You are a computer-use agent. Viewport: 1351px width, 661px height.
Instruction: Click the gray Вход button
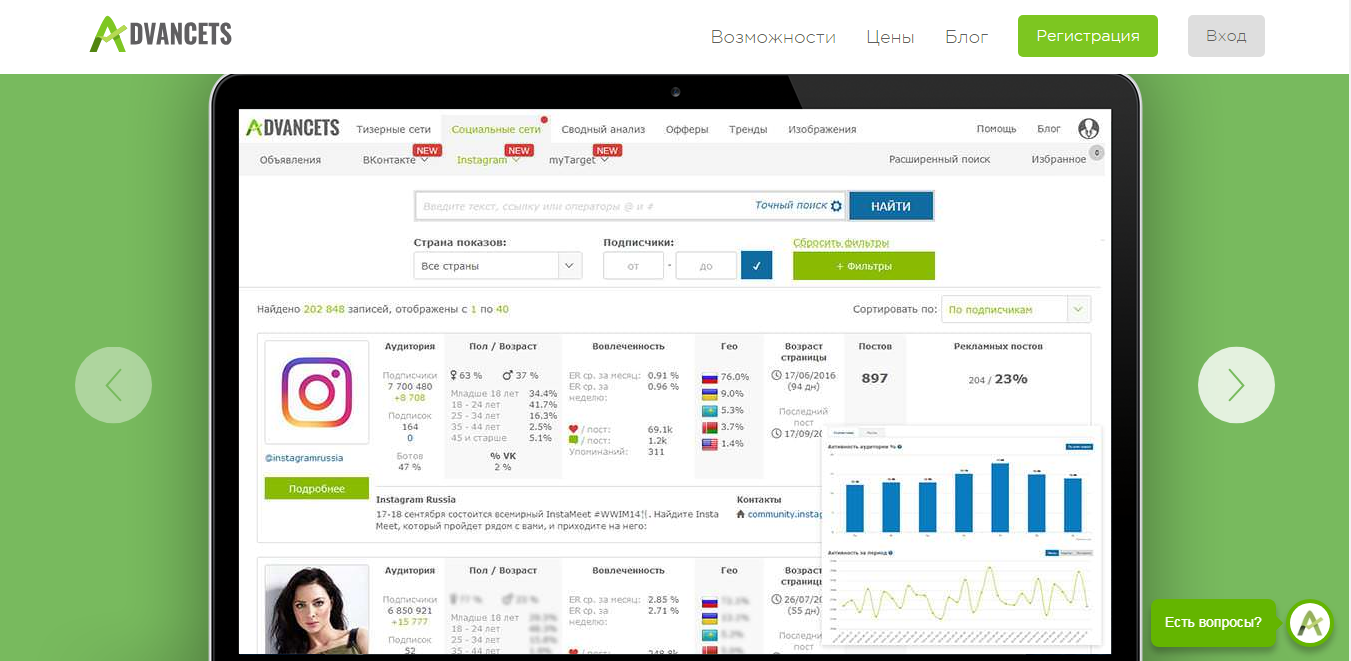[x=1226, y=36]
